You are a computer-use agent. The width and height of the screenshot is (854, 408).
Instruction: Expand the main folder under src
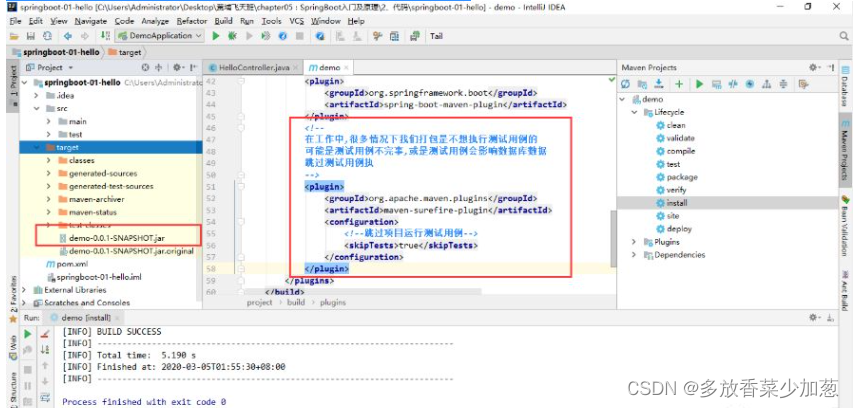tap(49, 121)
